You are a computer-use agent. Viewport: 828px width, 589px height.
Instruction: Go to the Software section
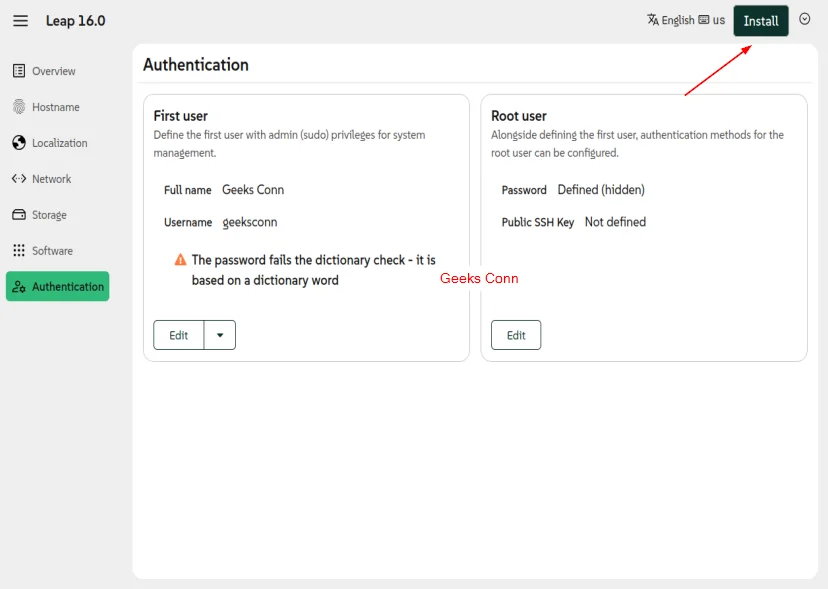point(52,251)
